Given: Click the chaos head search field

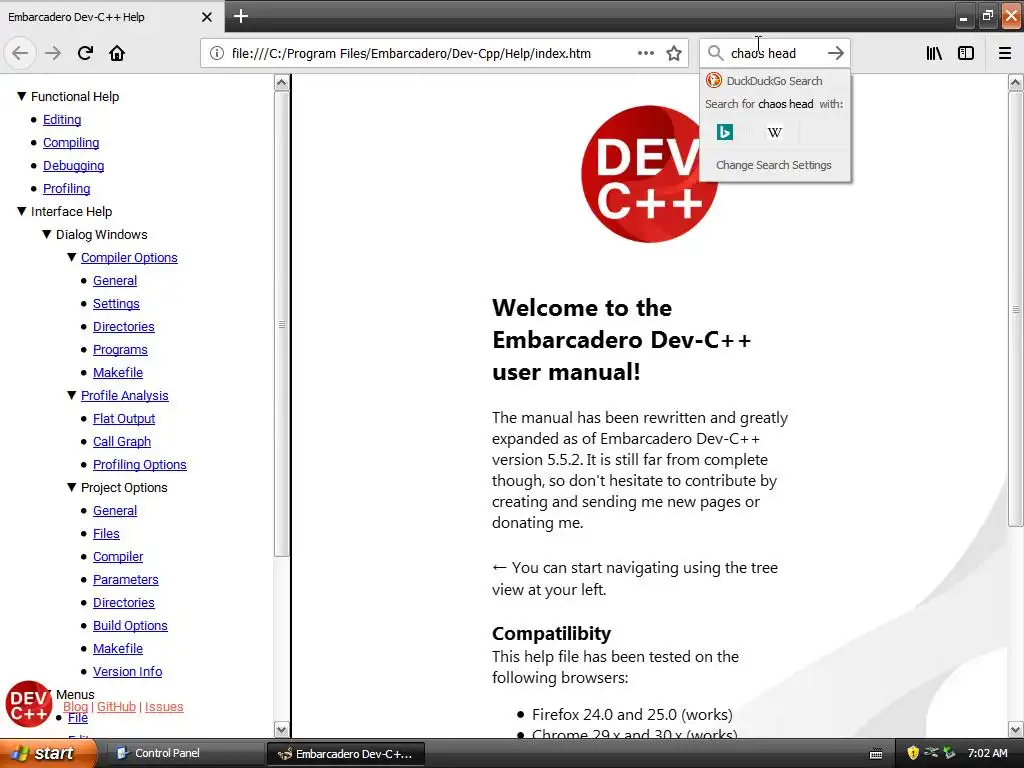Looking at the screenshot, I should click(774, 53).
